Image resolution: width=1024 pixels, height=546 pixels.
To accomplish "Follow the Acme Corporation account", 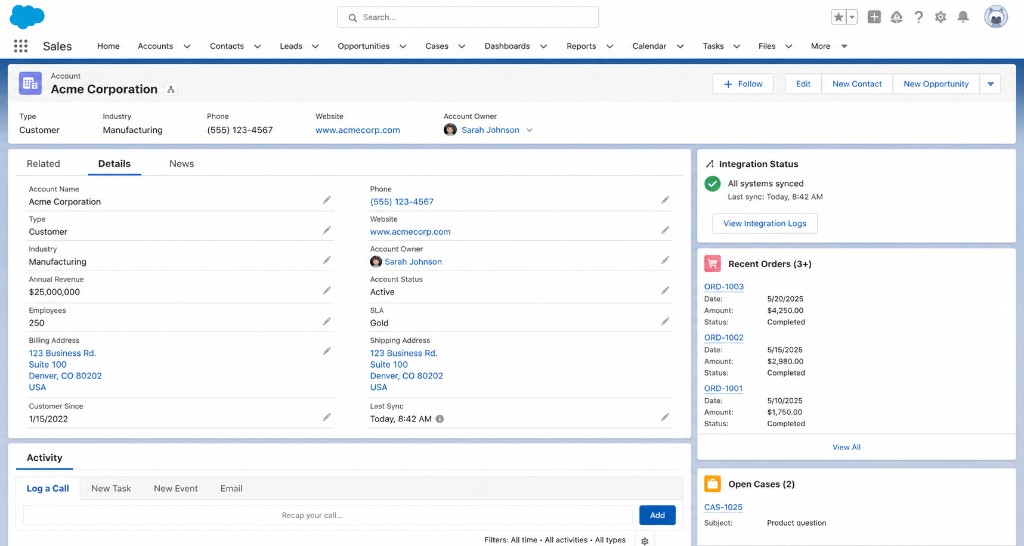I will [x=743, y=84].
